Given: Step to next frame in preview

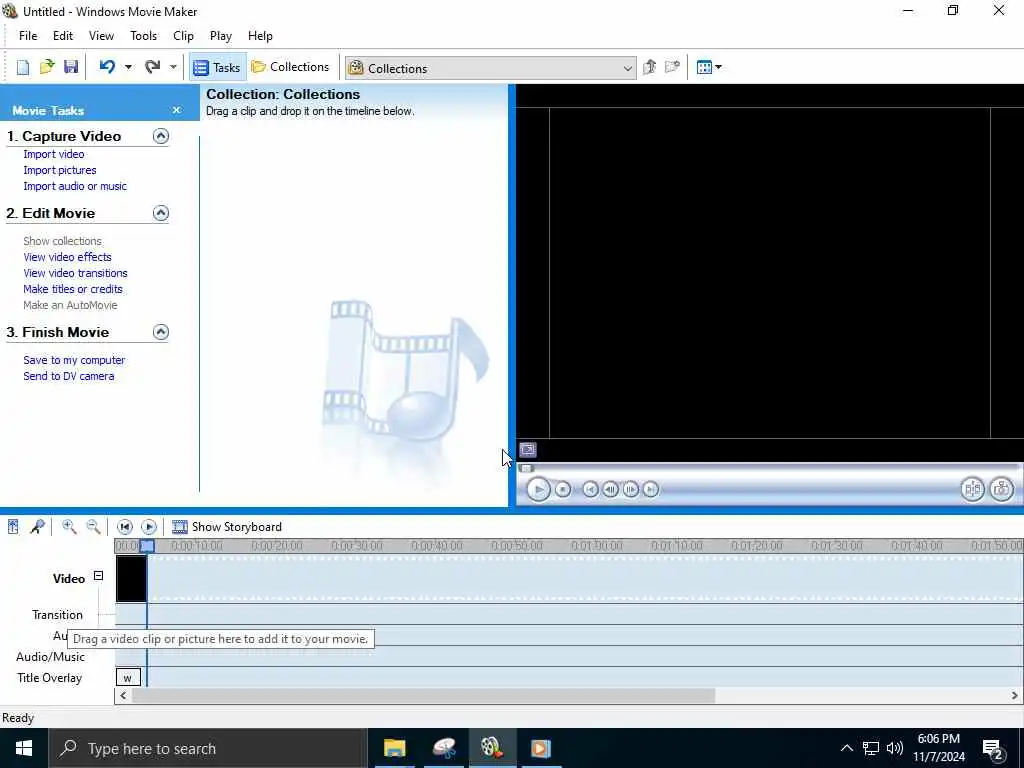Looking at the screenshot, I should [x=631, y=489].
